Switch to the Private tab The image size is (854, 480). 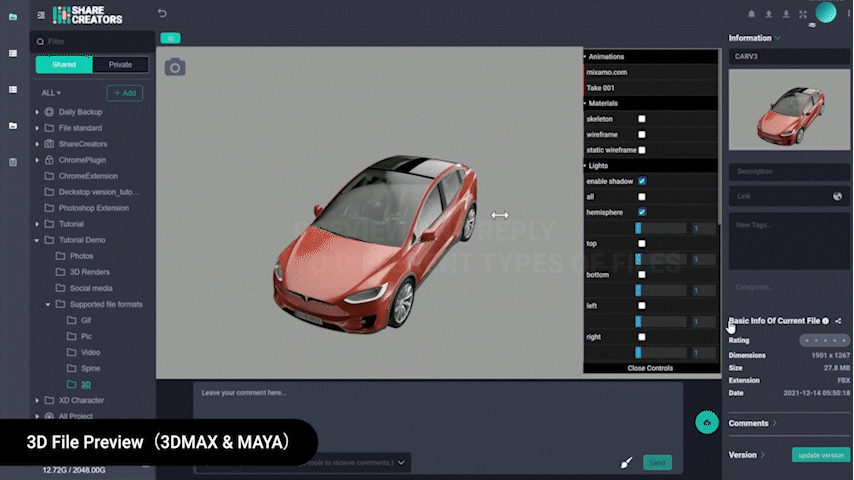click(x=120, y=64)
